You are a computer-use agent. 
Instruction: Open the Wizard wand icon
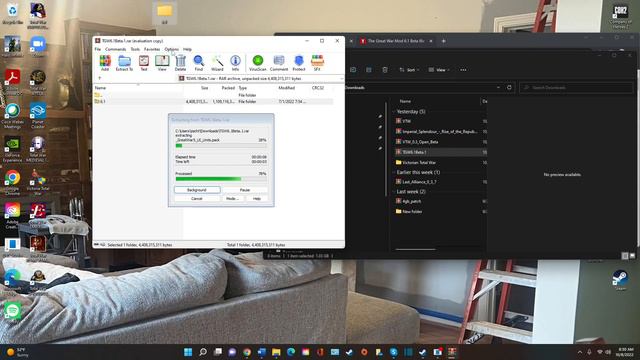tap(217, 63)
